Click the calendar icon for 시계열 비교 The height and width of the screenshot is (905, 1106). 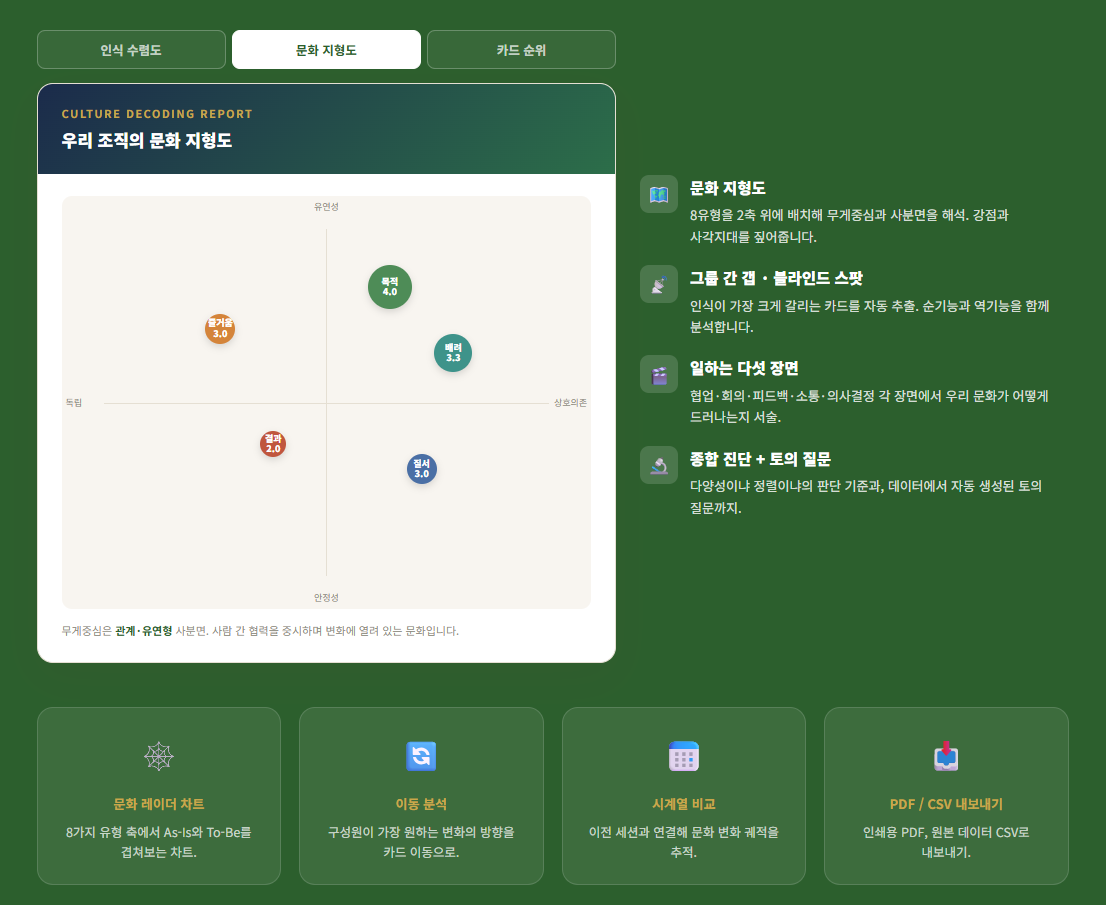click(x=683, y=756)
